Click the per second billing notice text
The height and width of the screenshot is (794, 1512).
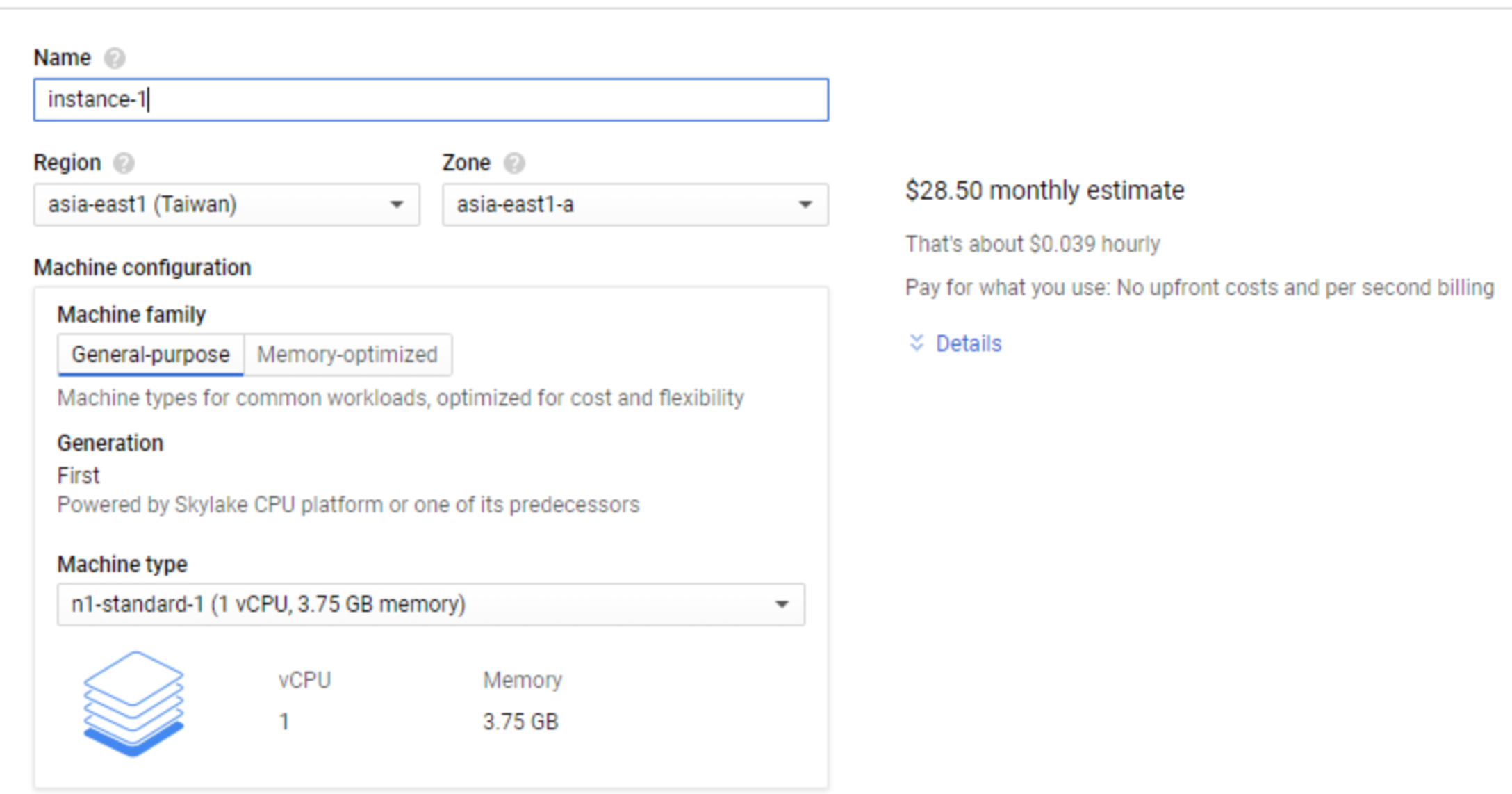pos(1199,287)
